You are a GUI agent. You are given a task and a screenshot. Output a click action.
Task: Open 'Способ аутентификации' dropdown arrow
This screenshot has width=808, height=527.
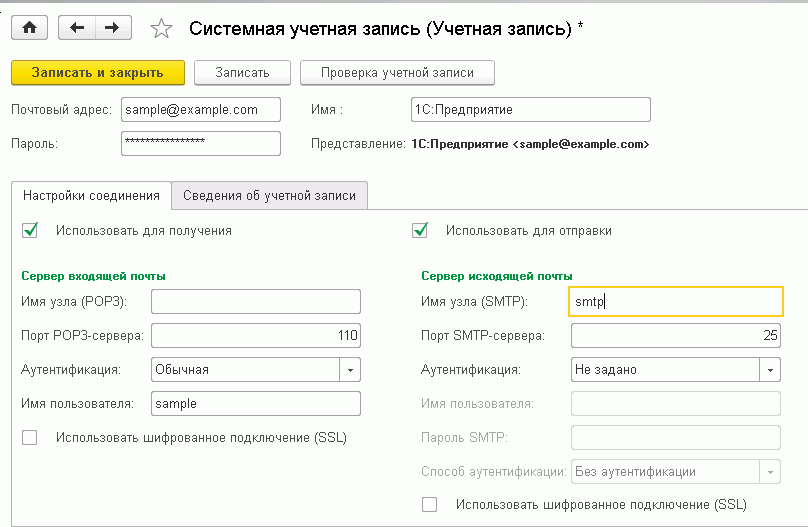point(770,471)
